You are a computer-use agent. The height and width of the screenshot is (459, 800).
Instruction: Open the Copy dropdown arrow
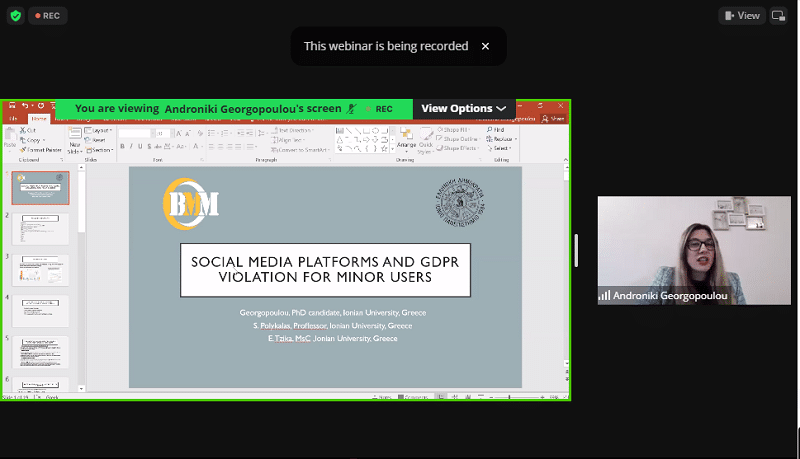(44, 140)
